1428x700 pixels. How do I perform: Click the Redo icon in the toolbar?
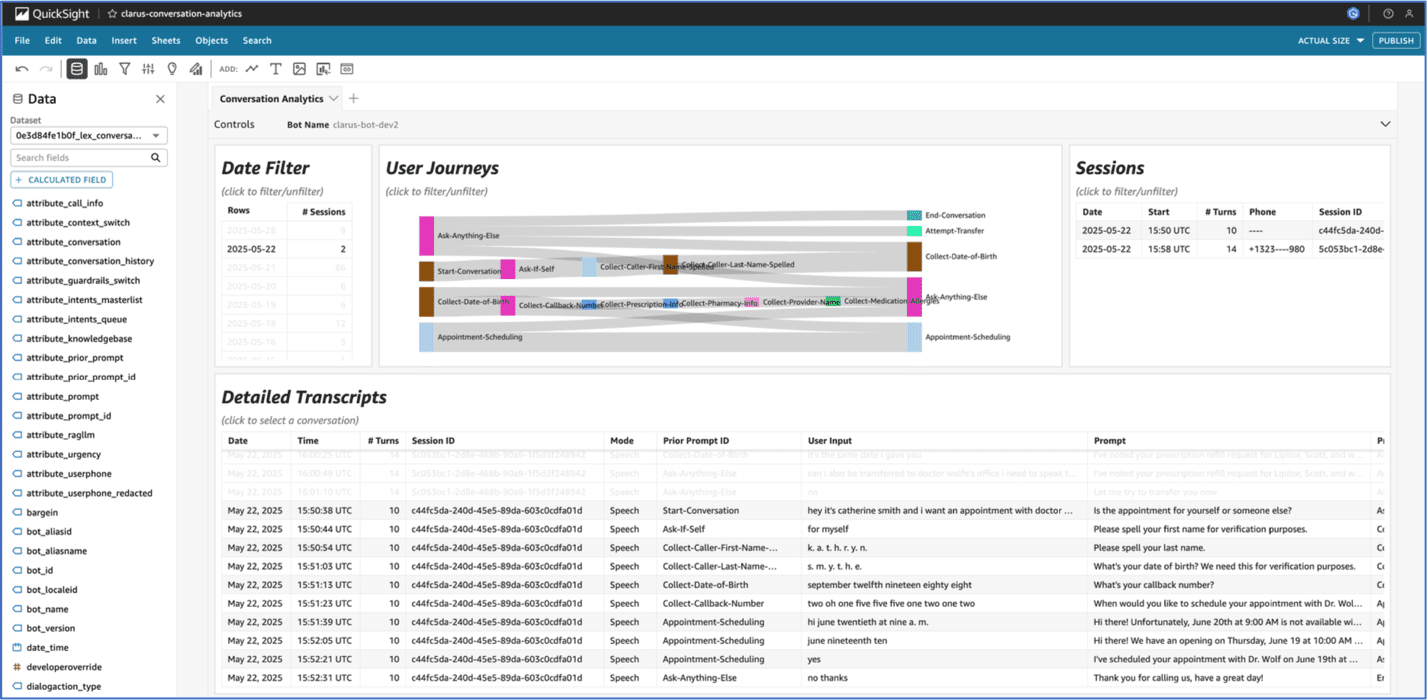tap(45, 68)
